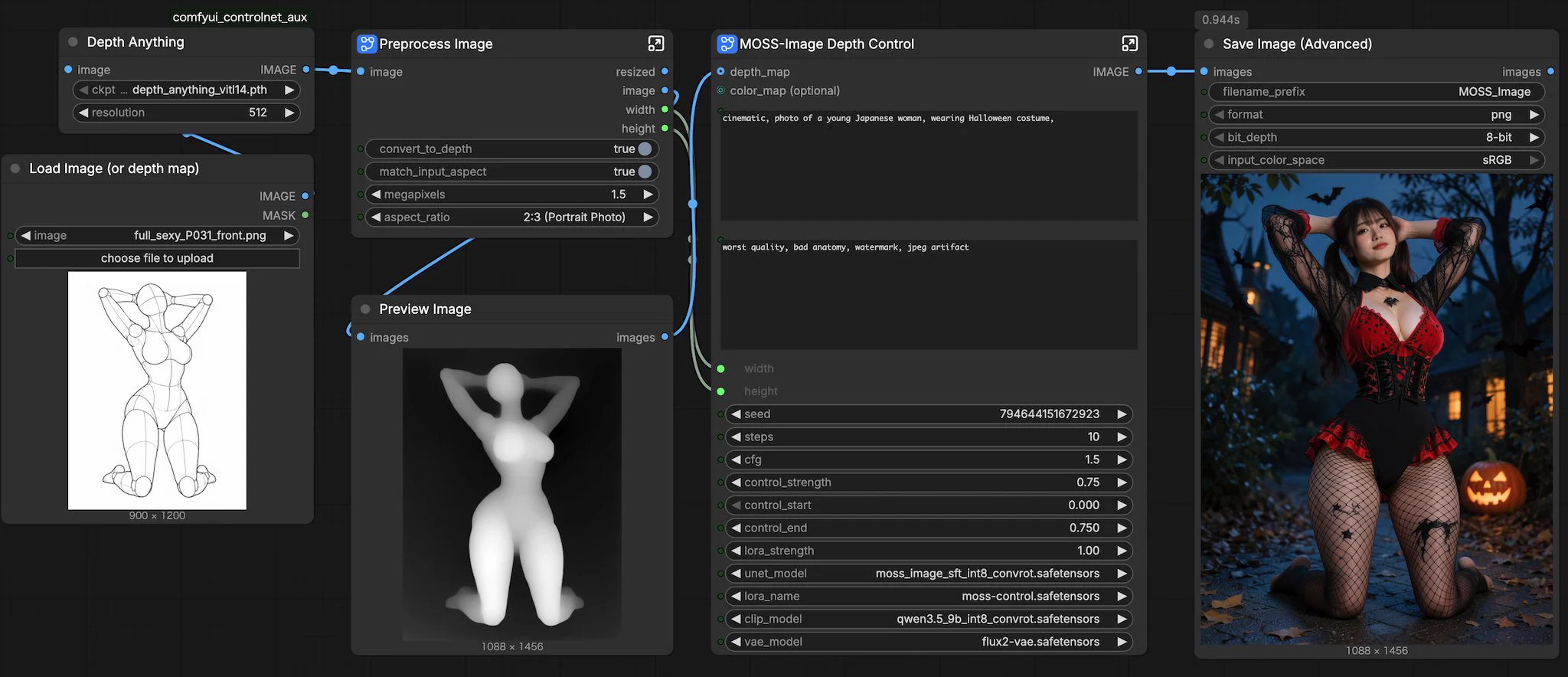Click the lora_strength value field
This screenshot has height=677, width=1568.
[x=929, y=551]
